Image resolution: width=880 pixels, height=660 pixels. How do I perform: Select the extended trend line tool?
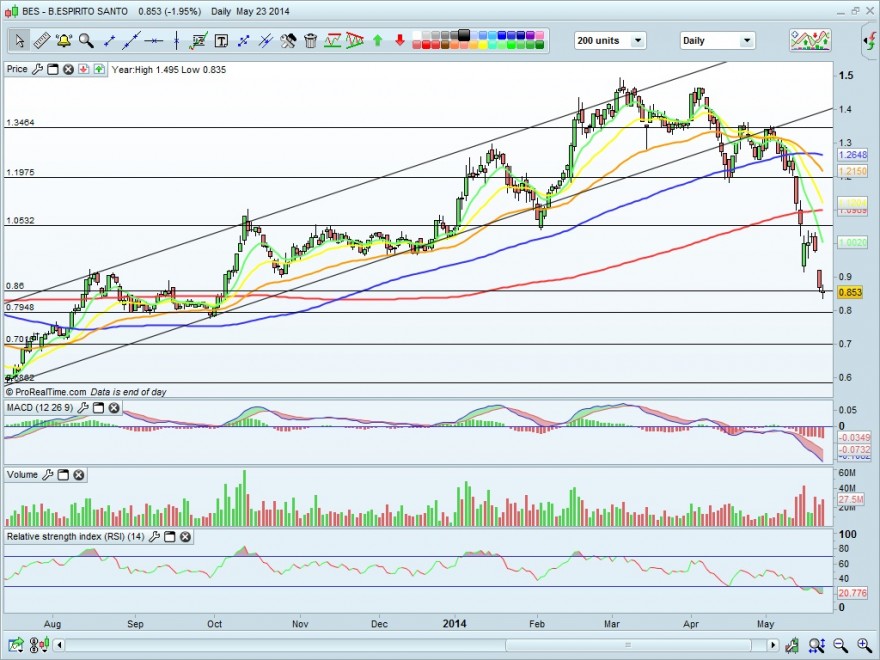click(131, 40)
